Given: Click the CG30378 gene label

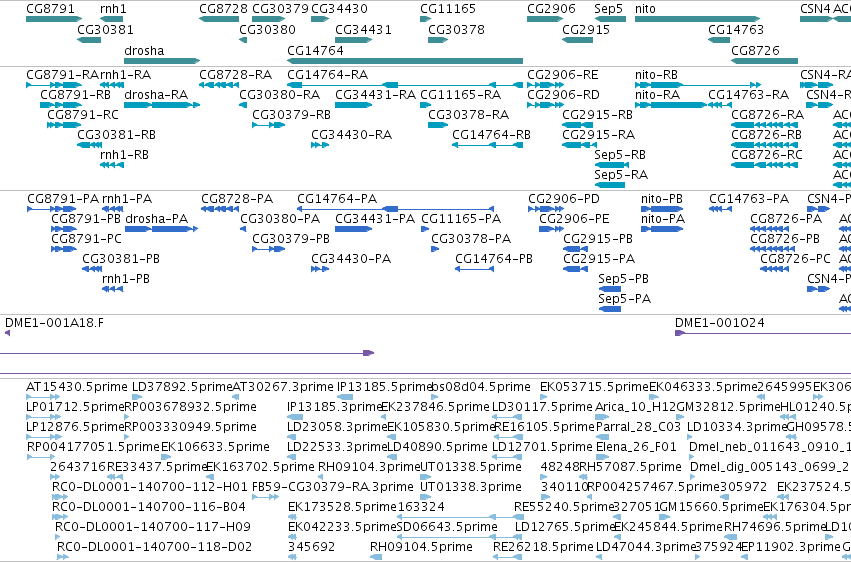Looking at the screenshot, I should point(456,29).
